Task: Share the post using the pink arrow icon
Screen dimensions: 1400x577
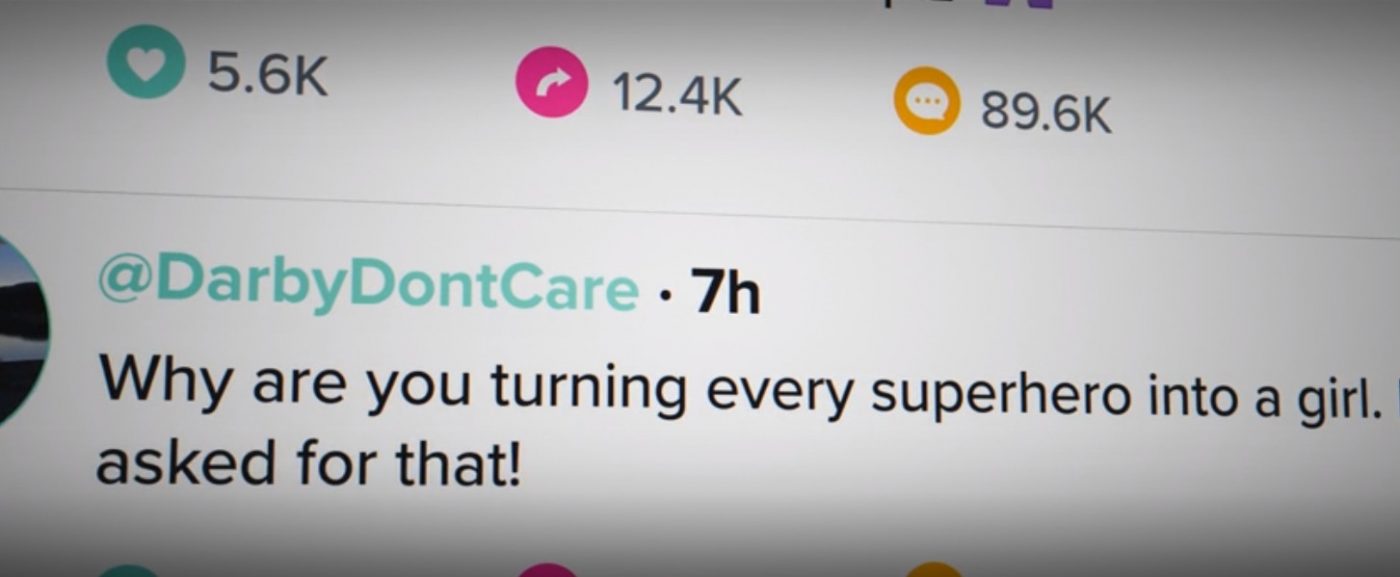Action: coord(550,82)
